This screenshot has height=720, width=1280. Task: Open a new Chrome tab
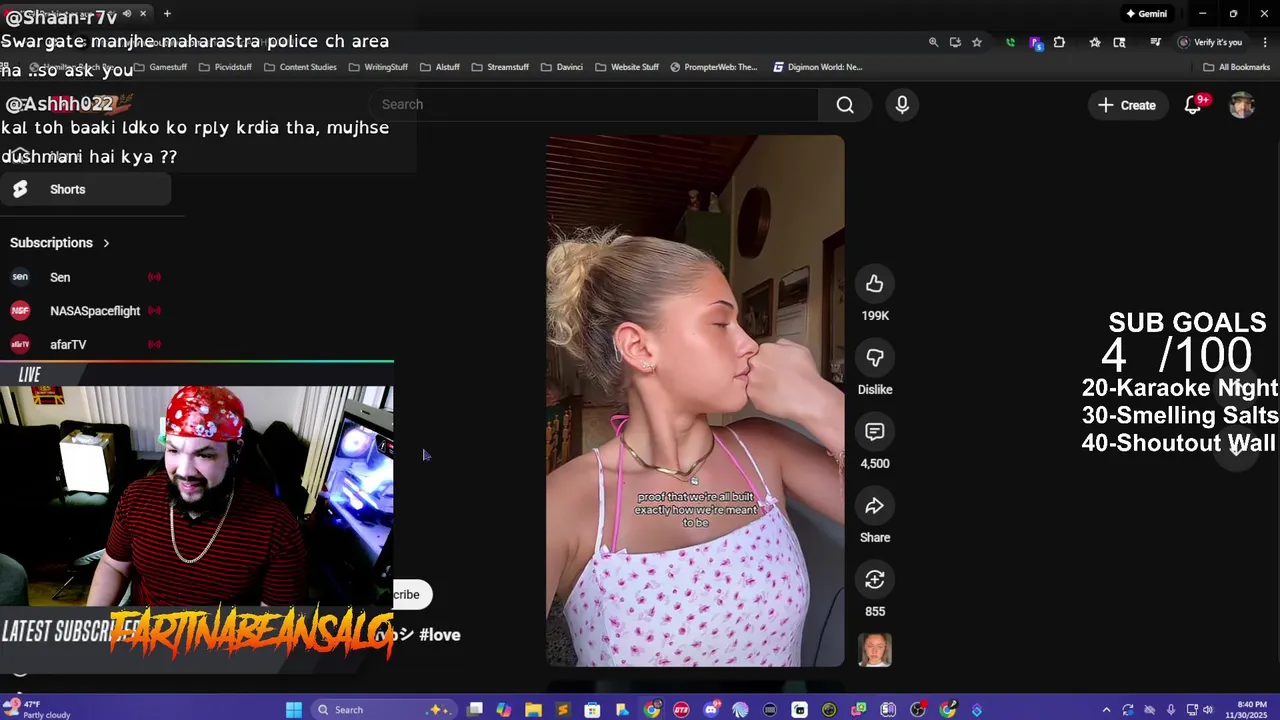(167, 14)
